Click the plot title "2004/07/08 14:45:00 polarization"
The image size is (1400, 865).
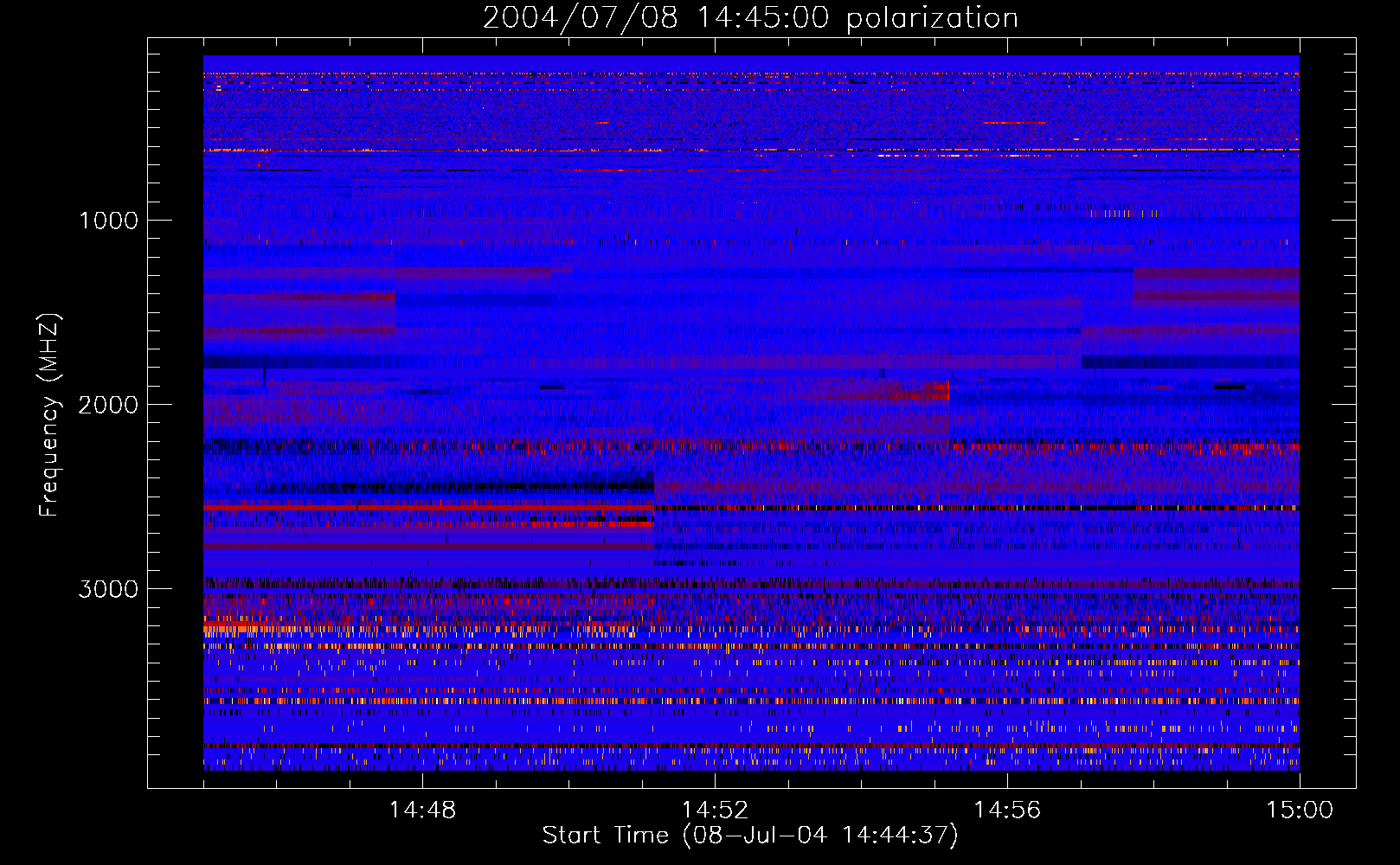click(750, 18)
